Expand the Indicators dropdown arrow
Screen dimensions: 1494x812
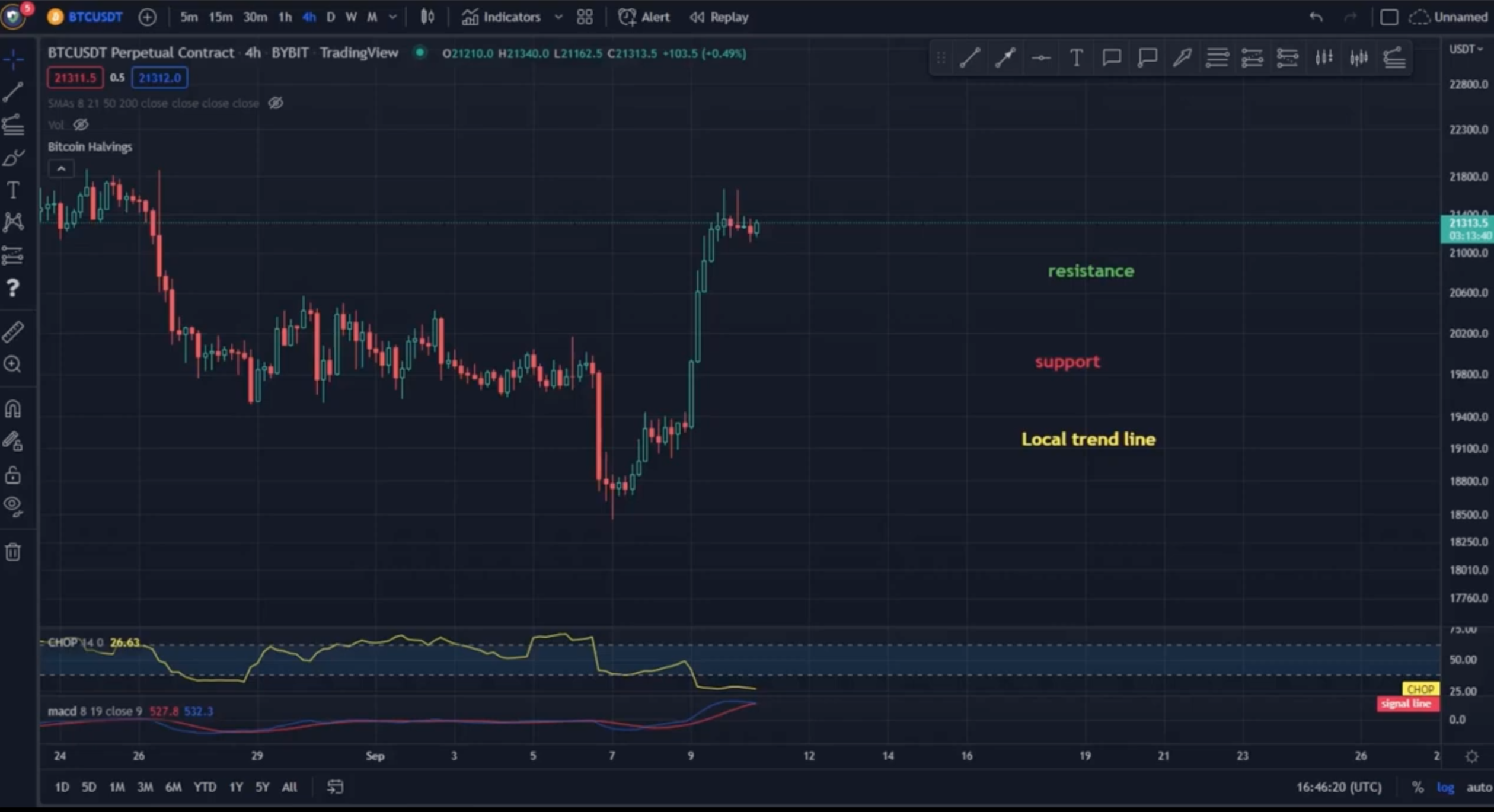pyautogui.click(x=558, y=17)
